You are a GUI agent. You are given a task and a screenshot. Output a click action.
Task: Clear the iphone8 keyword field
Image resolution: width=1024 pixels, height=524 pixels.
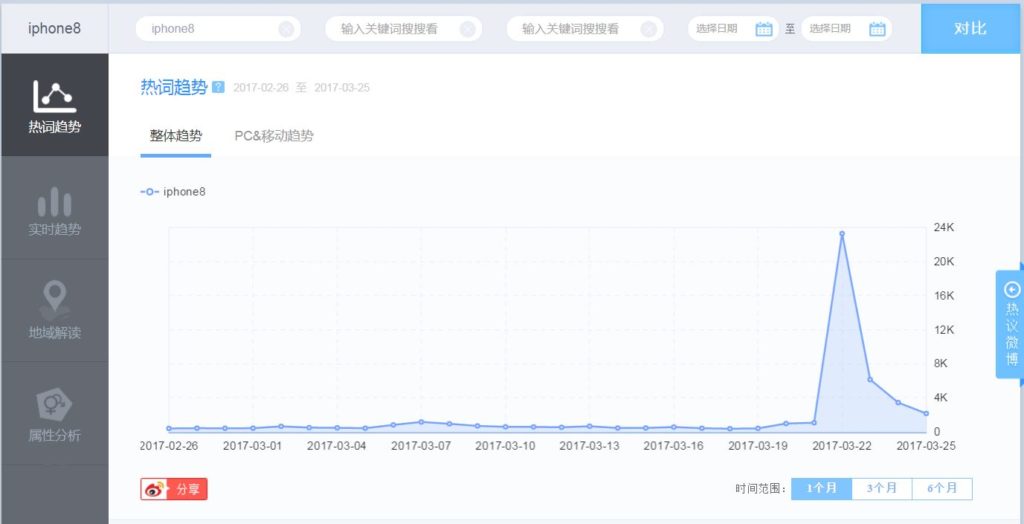(x=286, y=29)
